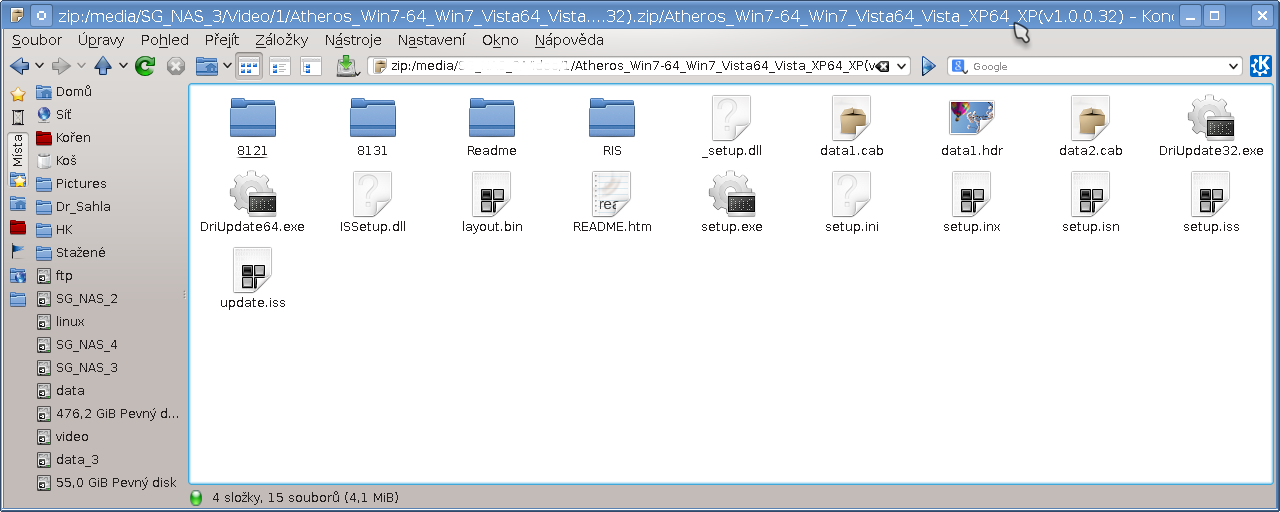Click the Go arrow next to location bar
The image size is (1280, 512).
point(928,66)
